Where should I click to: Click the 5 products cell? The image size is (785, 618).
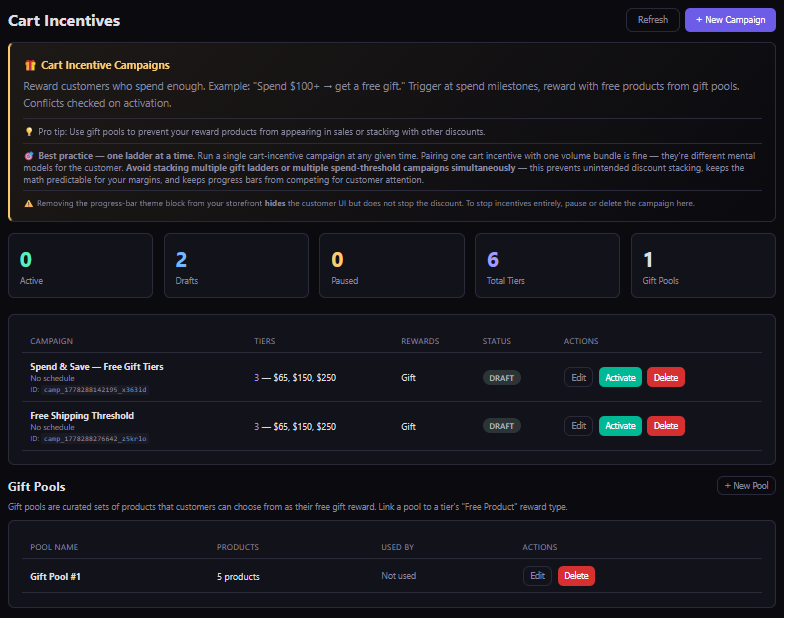coord(238,577)
